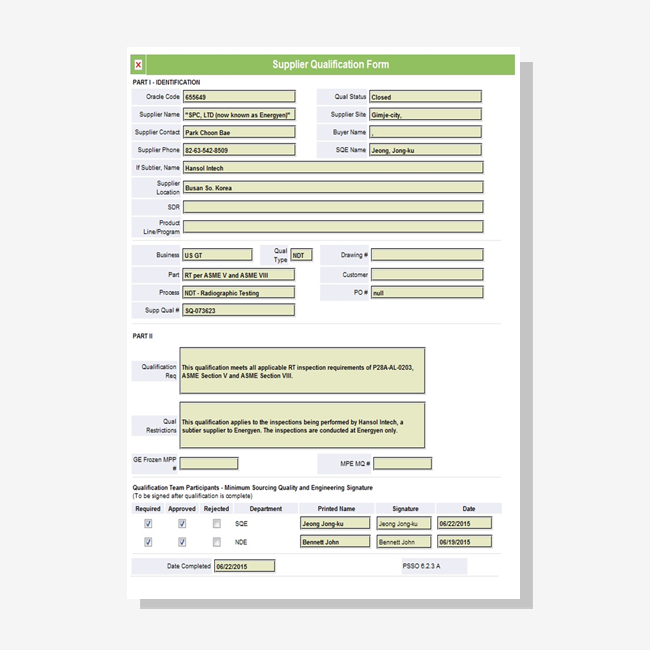Image resolution: width=650 pixels, height=650 pixels.
Task: Click the PSSO 6.2.3 A text
Action: coord(421,566)
